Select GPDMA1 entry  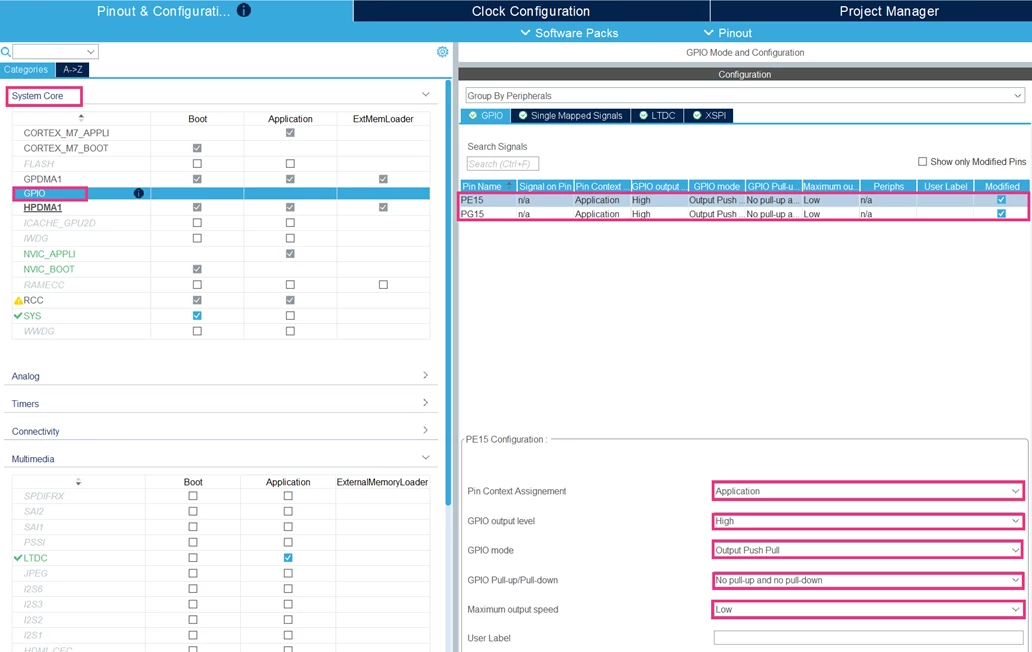(43, 179)
